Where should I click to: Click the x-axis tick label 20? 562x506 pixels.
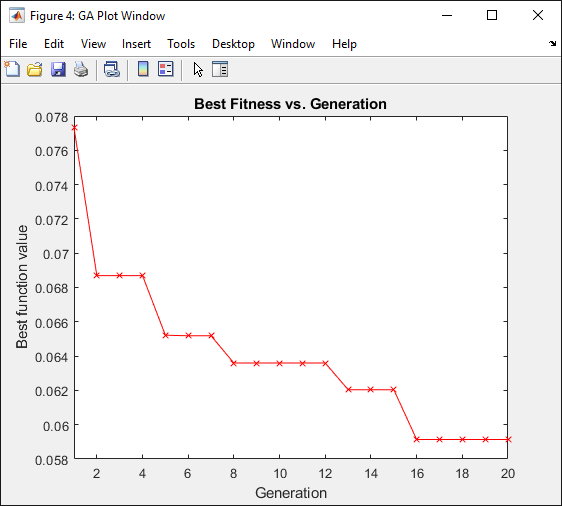pos(508,474)
